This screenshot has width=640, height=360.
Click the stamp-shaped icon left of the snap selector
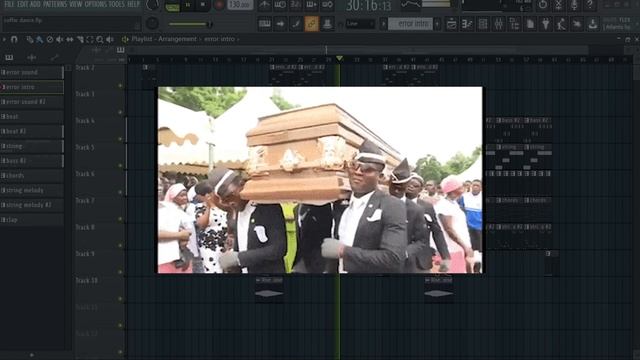(327, 24)
